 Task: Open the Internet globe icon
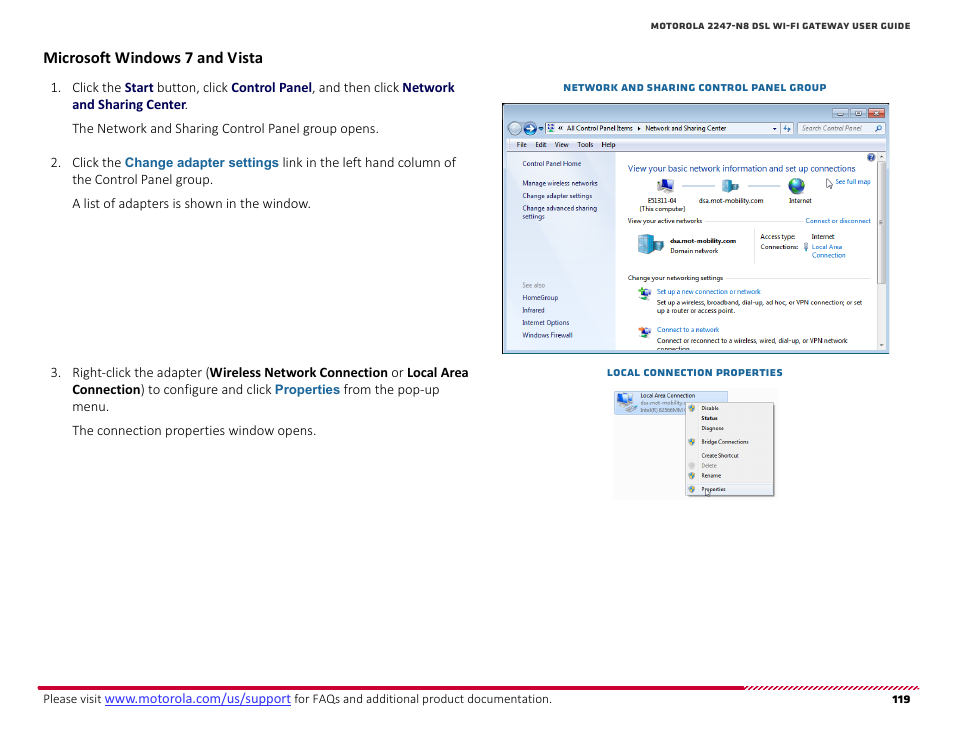796,186
